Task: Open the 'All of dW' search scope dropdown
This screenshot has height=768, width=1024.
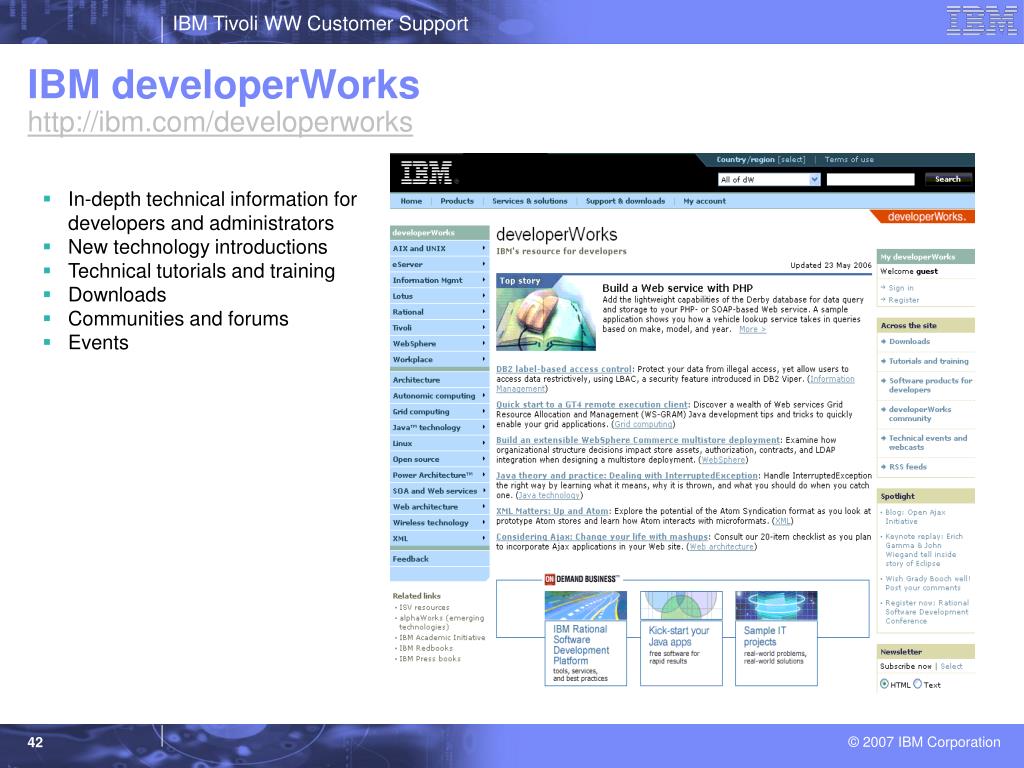Action: pos(769,180)
